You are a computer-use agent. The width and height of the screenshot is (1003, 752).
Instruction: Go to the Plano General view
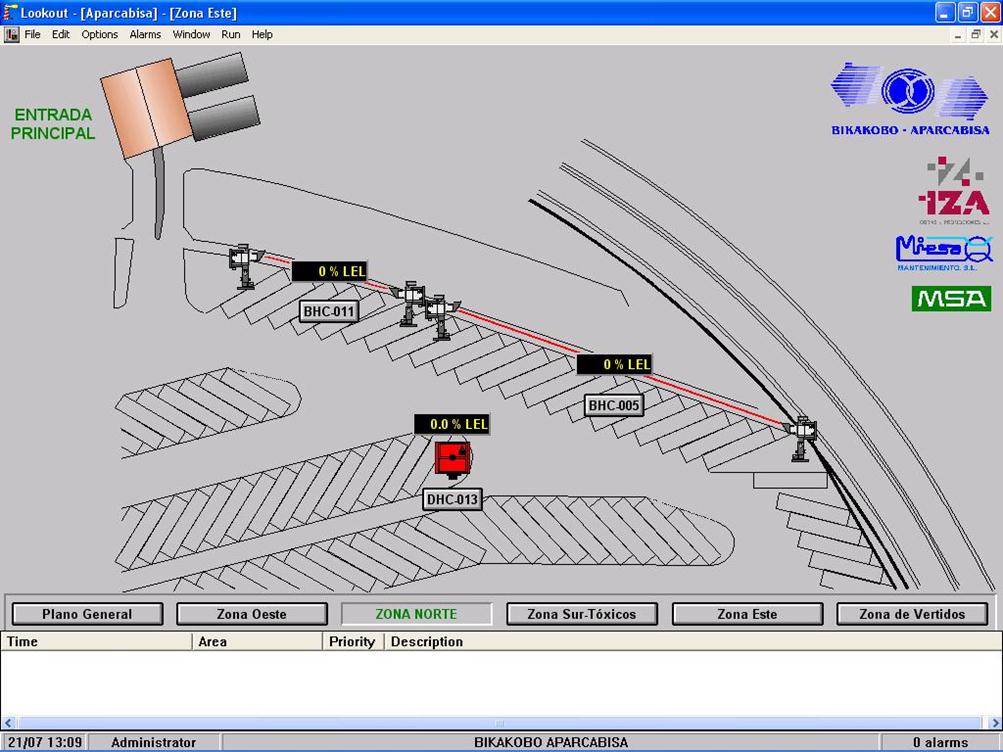pos(87,614)
